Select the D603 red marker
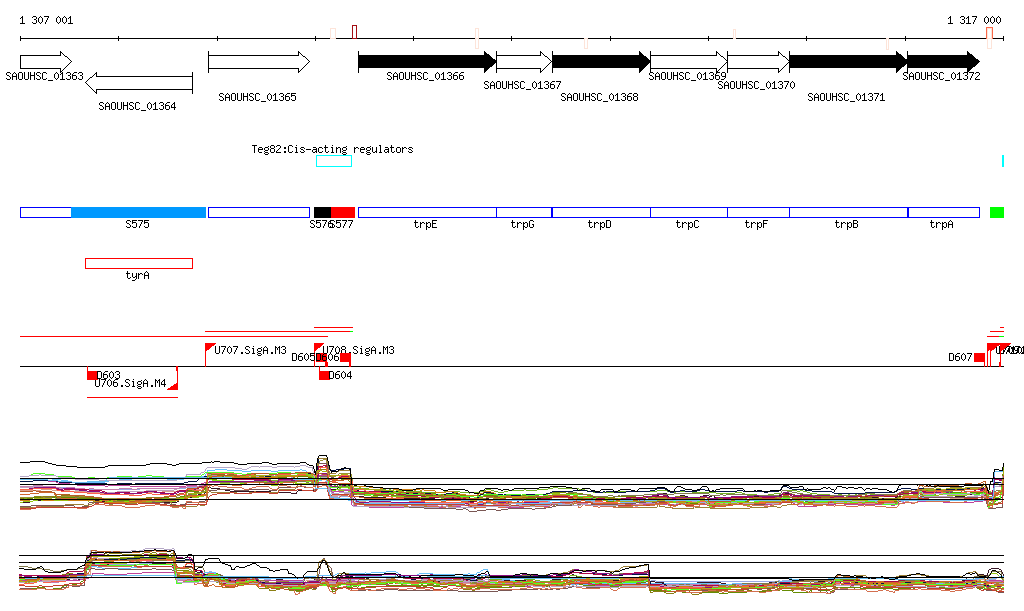Screen dimensions: 1024x611 93,375
